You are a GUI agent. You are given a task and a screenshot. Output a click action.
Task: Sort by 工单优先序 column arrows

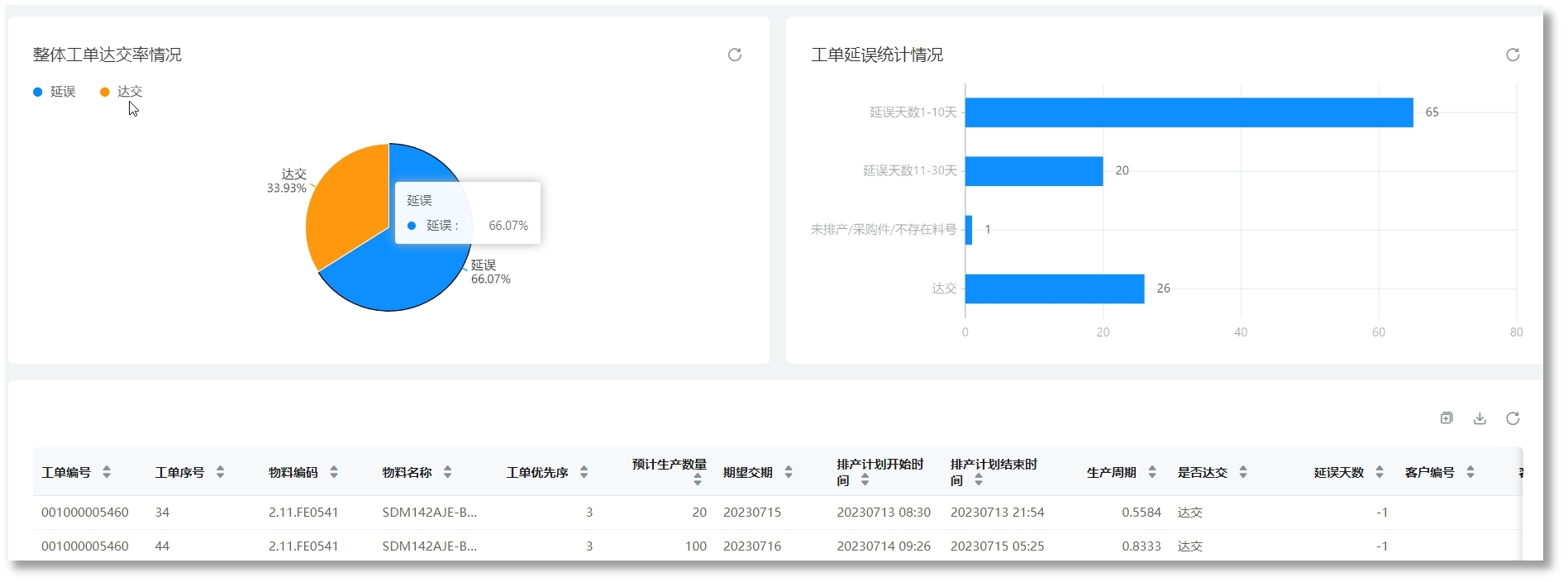(x=584, y=472)
